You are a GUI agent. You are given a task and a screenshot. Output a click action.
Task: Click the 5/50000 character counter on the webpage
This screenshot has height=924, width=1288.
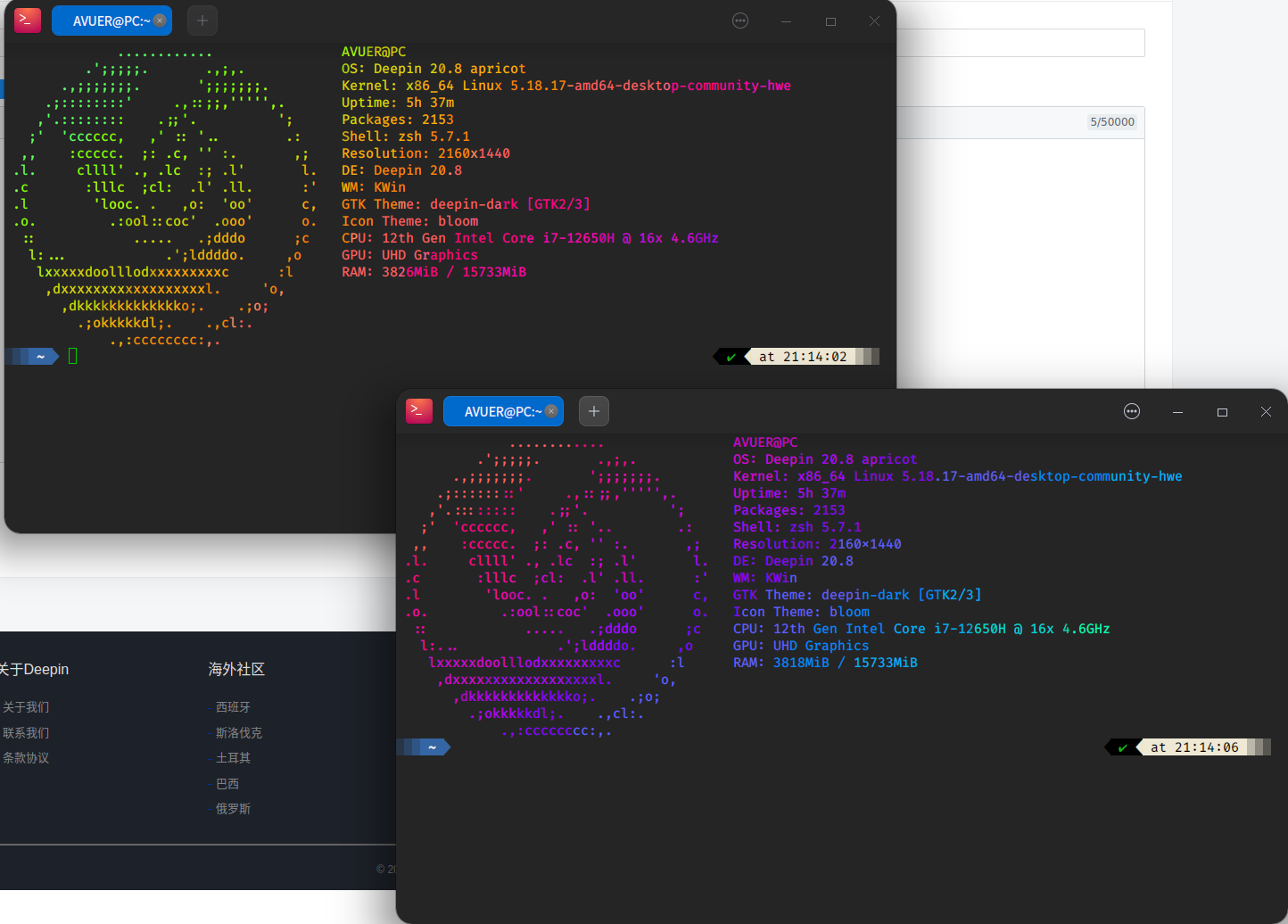[x=1112, y=122]
